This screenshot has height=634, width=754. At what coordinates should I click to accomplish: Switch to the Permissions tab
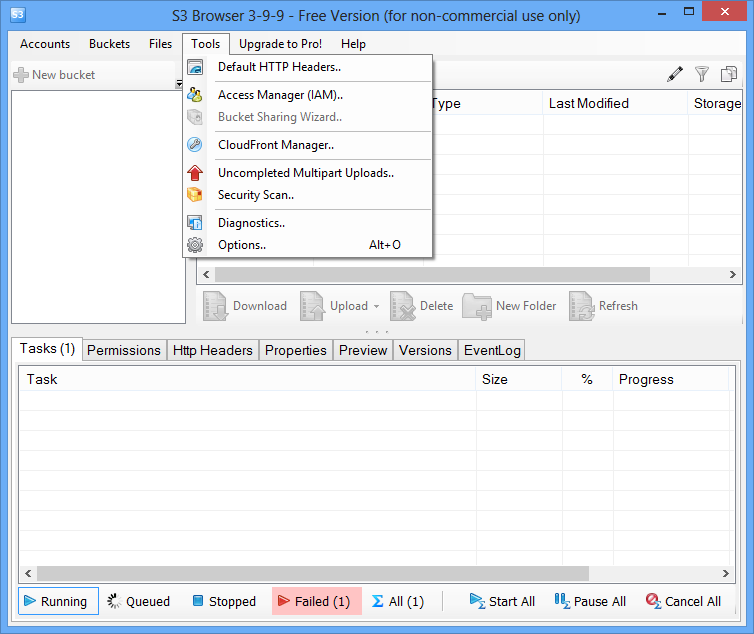124,350
